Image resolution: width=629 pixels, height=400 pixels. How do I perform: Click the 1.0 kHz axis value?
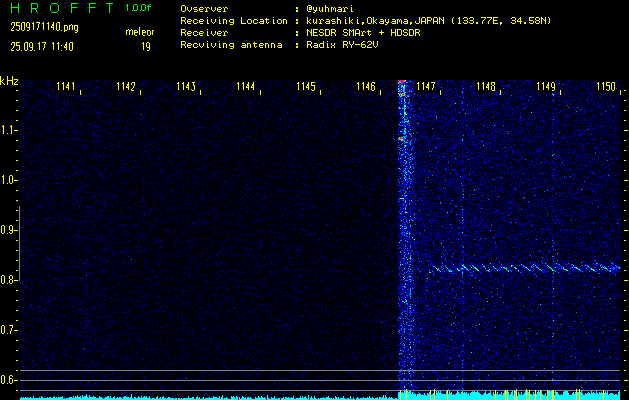click(x=7, y=181)
